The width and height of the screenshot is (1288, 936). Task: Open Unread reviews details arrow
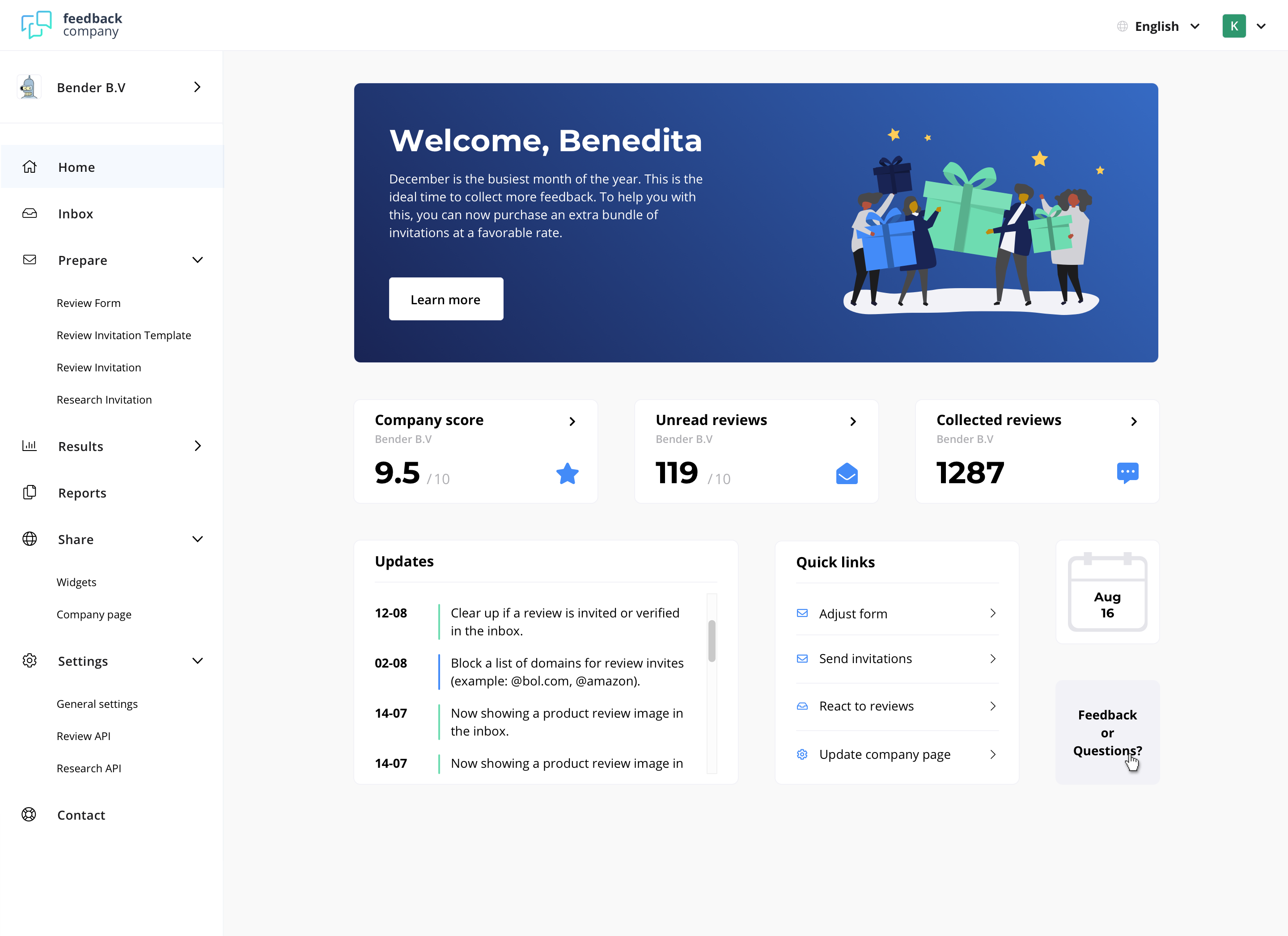pos(853,421)
